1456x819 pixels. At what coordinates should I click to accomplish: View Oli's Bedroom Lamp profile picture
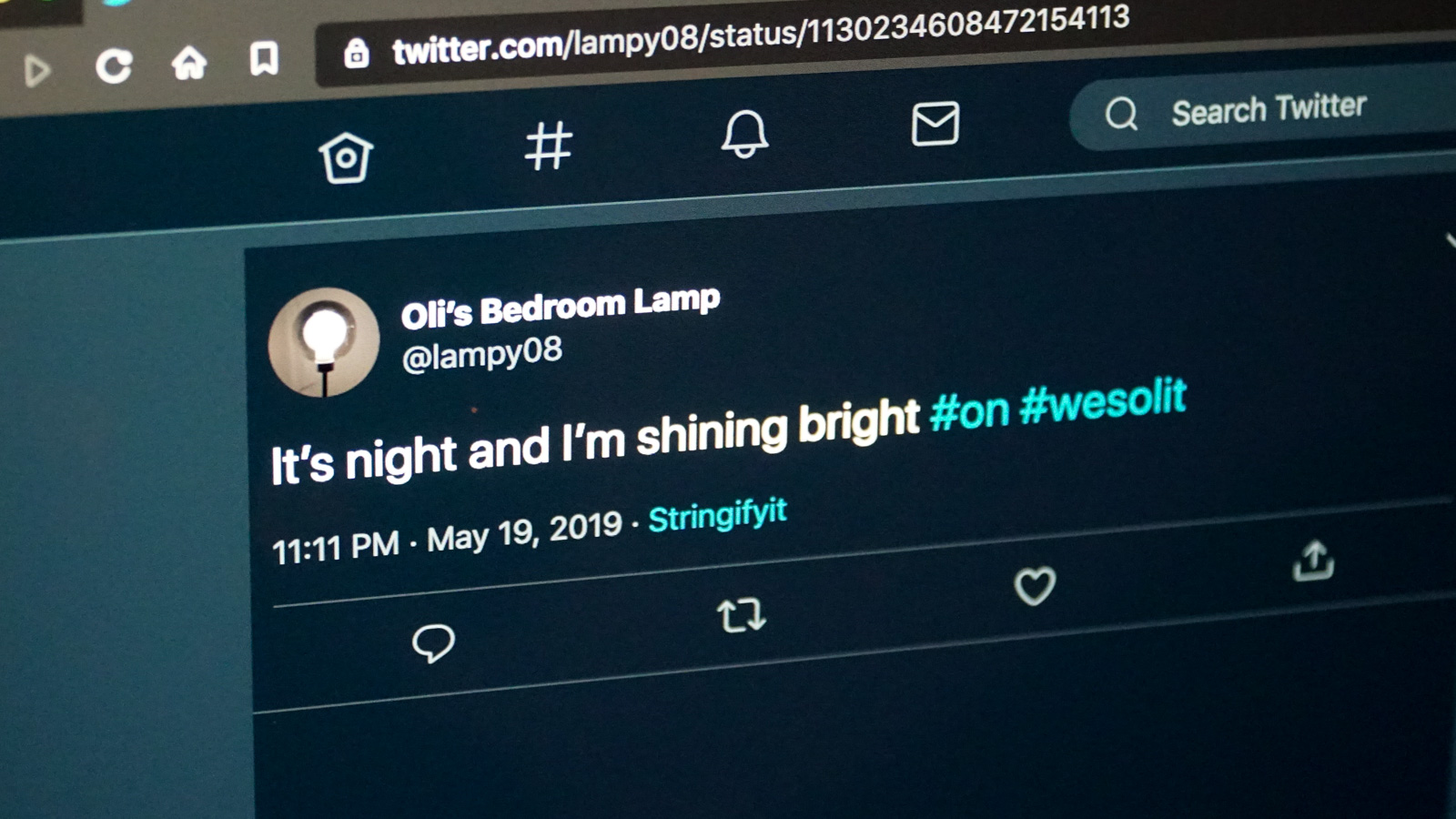[324, 342]
